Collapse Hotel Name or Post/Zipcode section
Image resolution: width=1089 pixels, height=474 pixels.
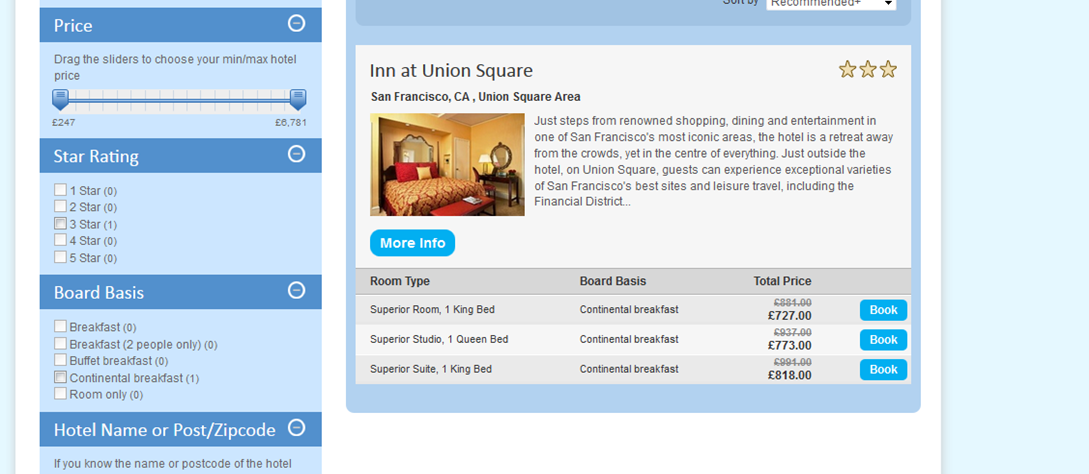click(x=296, y=428)
